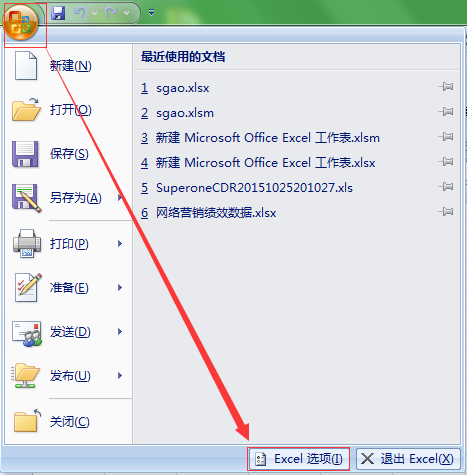Click the Redo arrow icon
This screenshot has width=467, height=475.
(x=111, y=13)
